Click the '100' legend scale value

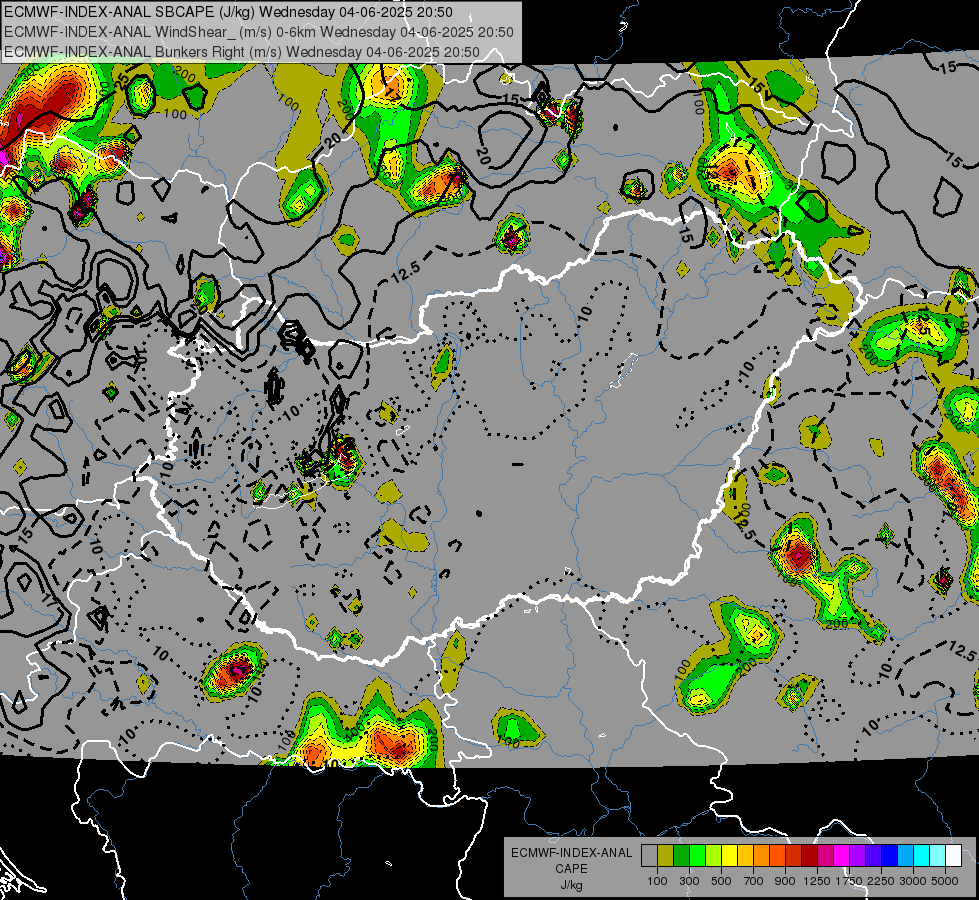[657, 881]
